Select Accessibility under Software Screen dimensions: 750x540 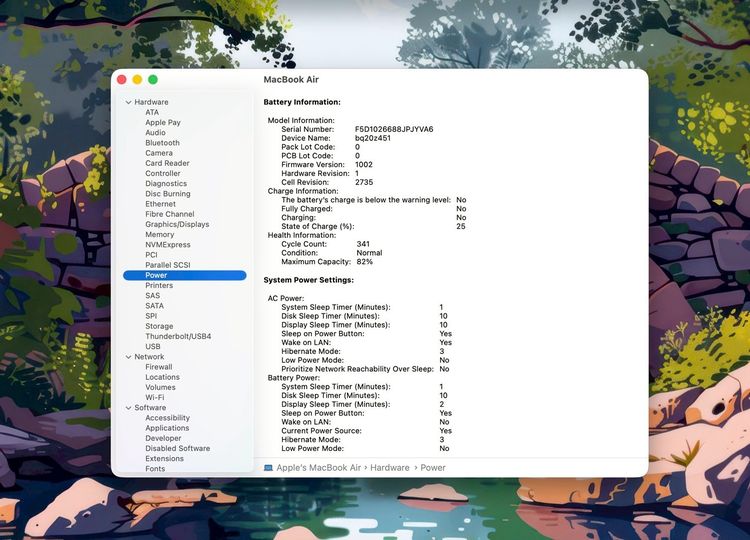(167, 418)
